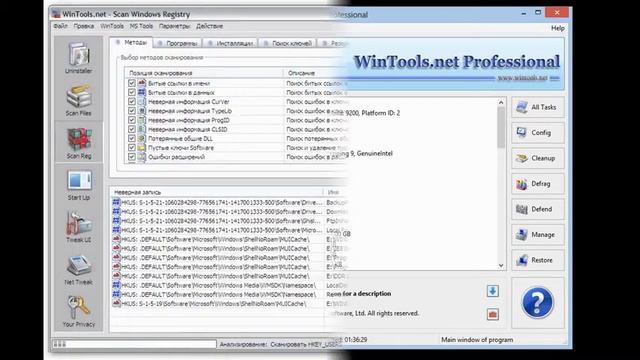Open Config in WinTools Professional

538,133
